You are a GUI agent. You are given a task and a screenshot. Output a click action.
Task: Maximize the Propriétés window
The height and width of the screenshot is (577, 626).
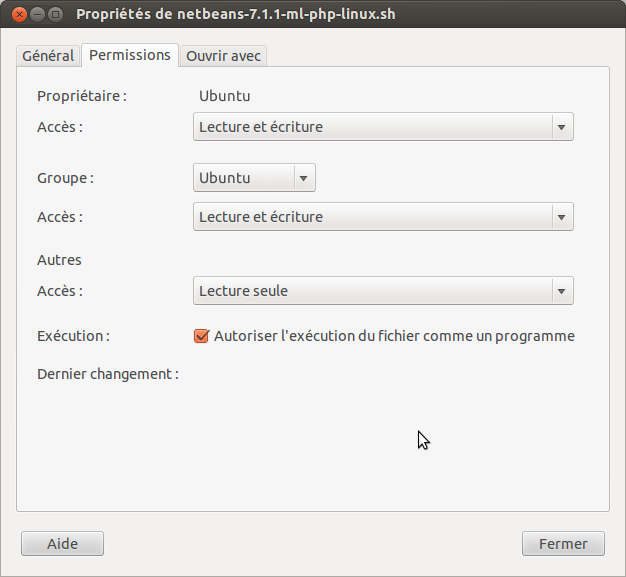[55, 14]
